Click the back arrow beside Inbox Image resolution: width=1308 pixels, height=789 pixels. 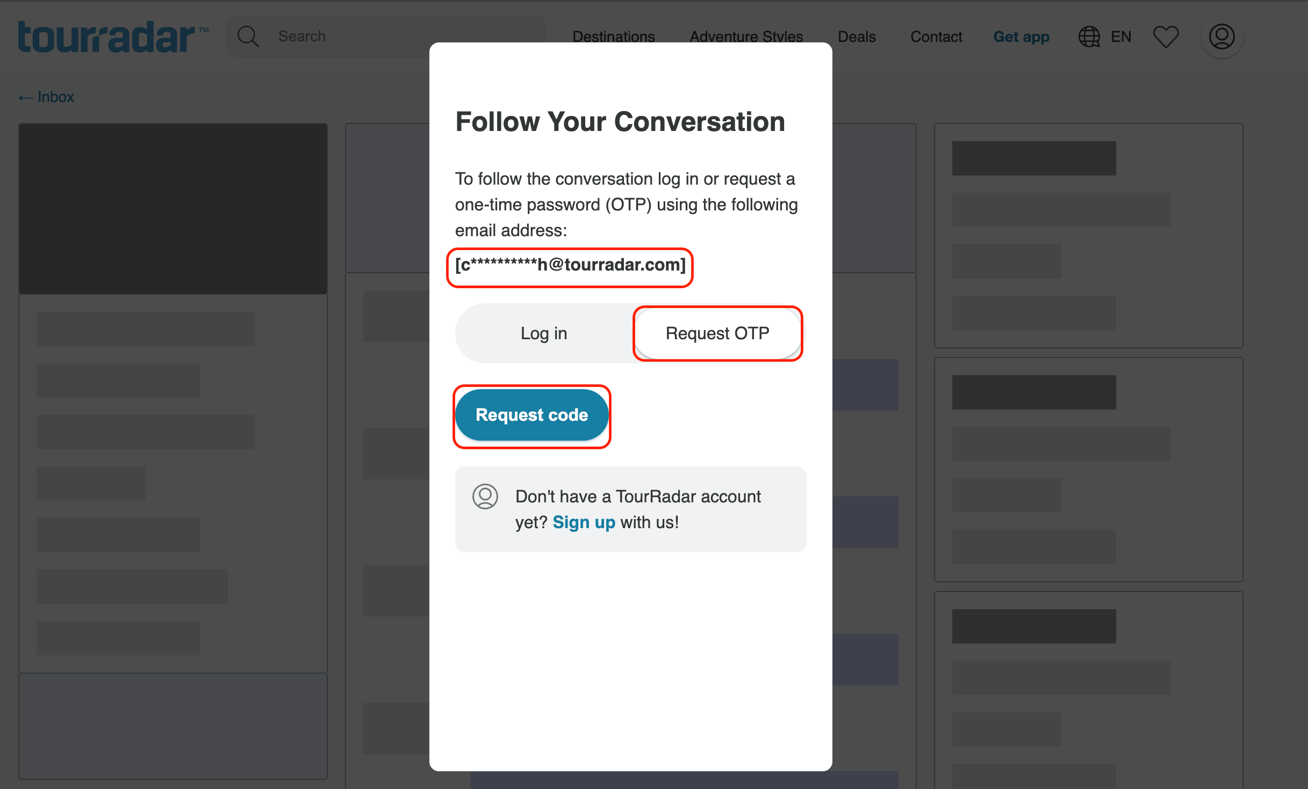pos(23,96)
